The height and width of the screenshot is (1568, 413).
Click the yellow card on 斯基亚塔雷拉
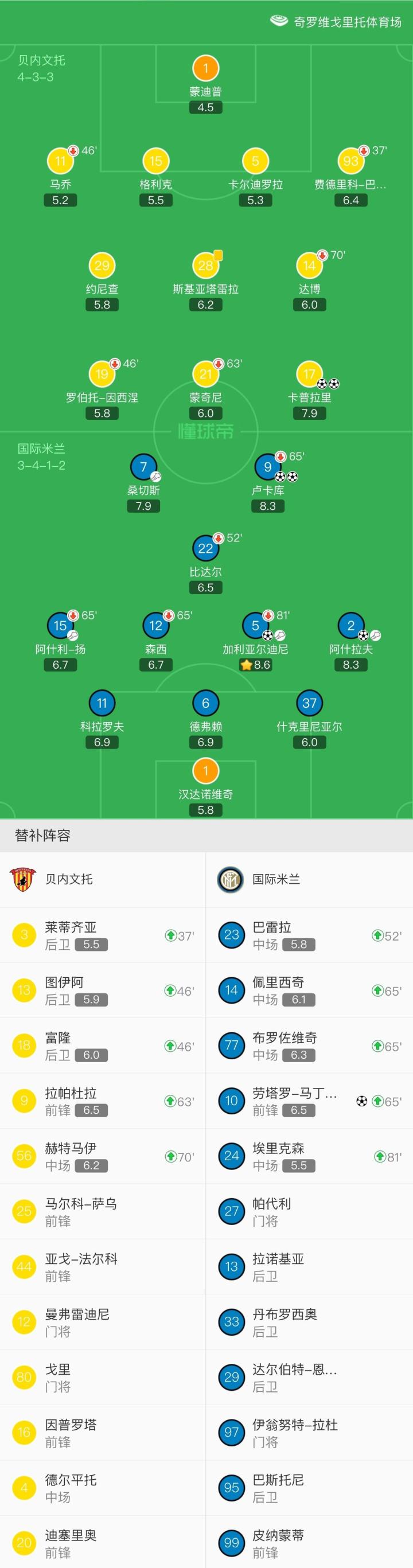pyautogui.click(x=218, y=256)
